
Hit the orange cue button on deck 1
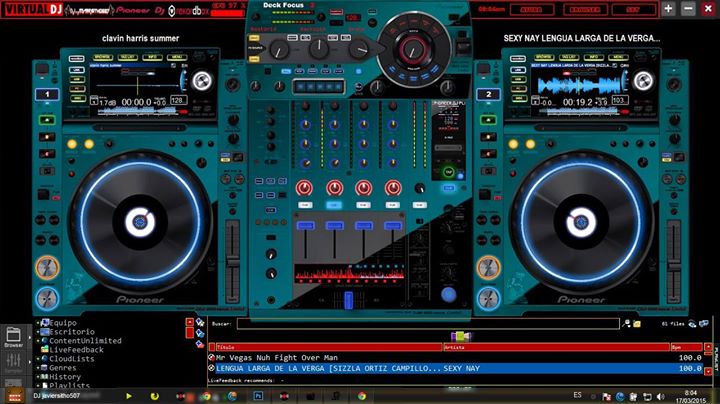(x=47, y=268)
